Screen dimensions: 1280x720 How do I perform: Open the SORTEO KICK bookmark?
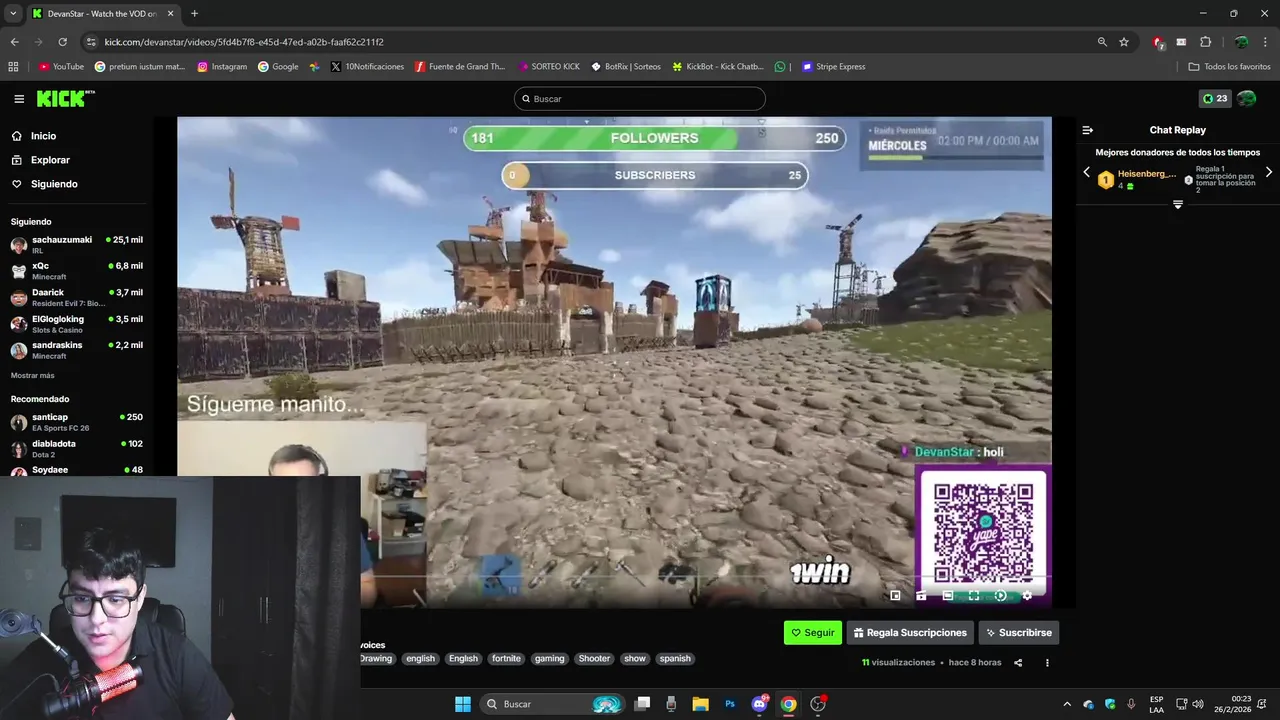(x=549, y=67)
